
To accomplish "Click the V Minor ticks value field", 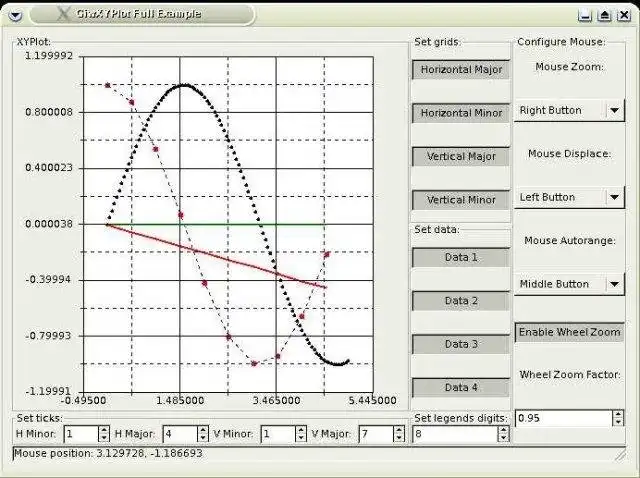I will tap(278, 434).
